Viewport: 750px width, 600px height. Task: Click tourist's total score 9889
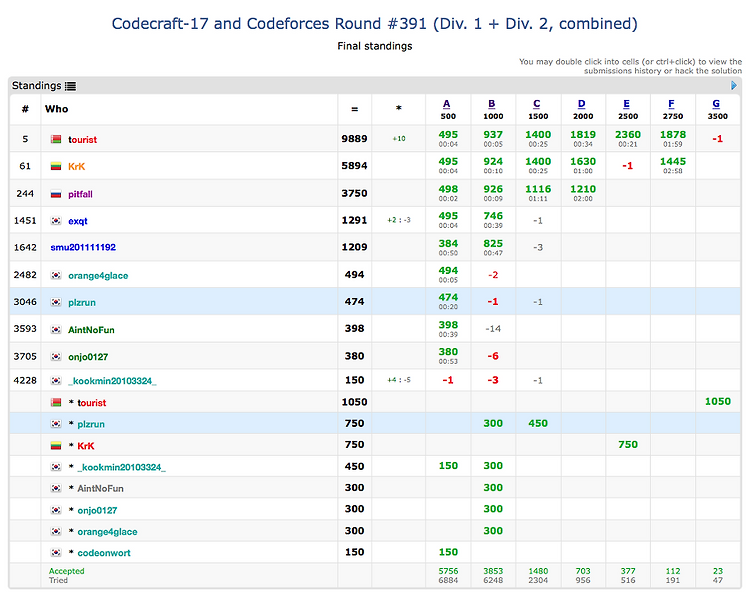pyautogui.click(x=354, y=139)
